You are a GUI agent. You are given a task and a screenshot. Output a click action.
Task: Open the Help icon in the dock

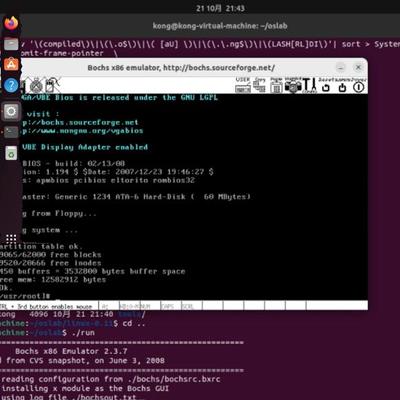[x=11, y=85]
